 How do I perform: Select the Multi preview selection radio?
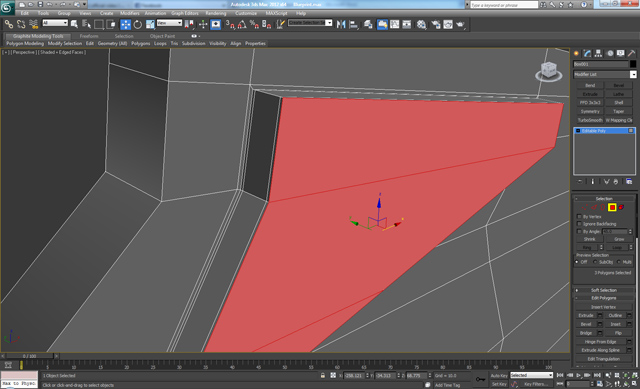coord(619,262)
